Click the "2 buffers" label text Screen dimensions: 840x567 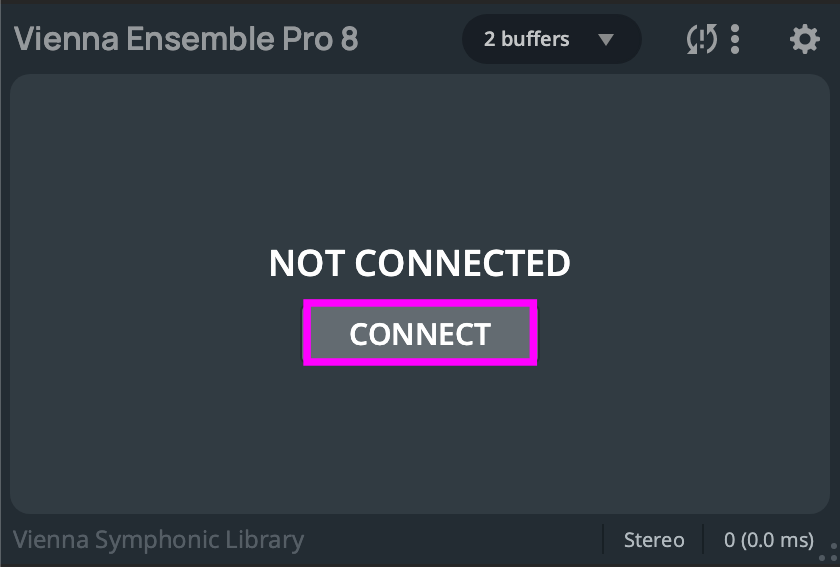[526, 40]
